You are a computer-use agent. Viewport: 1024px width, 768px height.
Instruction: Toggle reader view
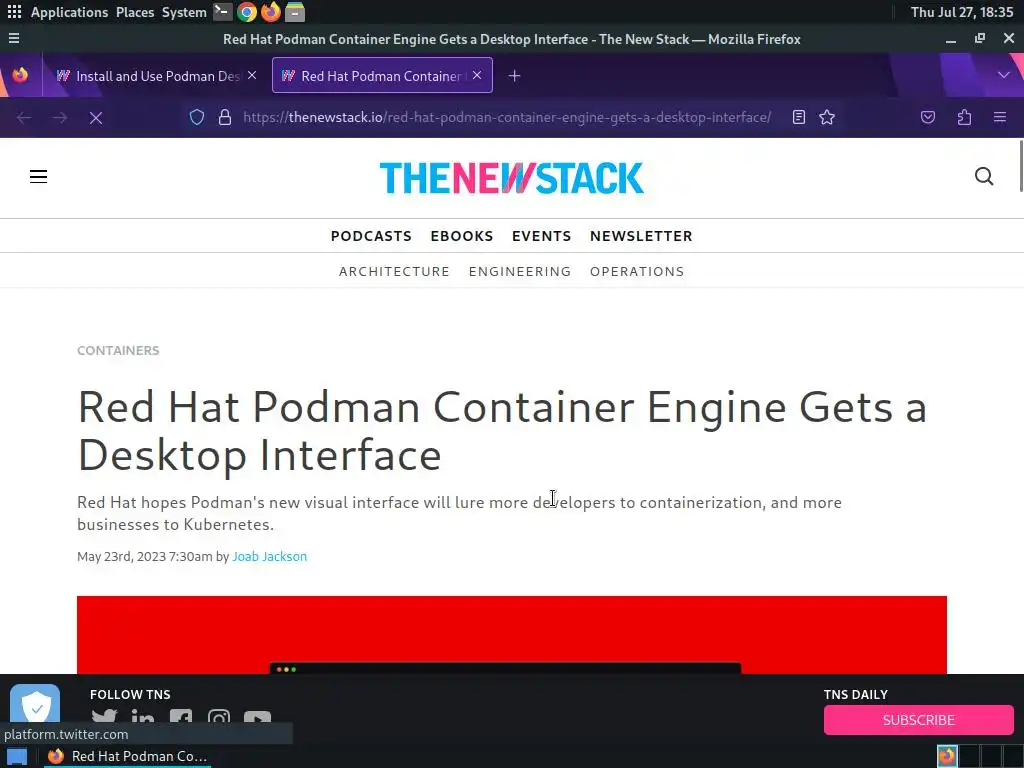click(x=799, y=118)
